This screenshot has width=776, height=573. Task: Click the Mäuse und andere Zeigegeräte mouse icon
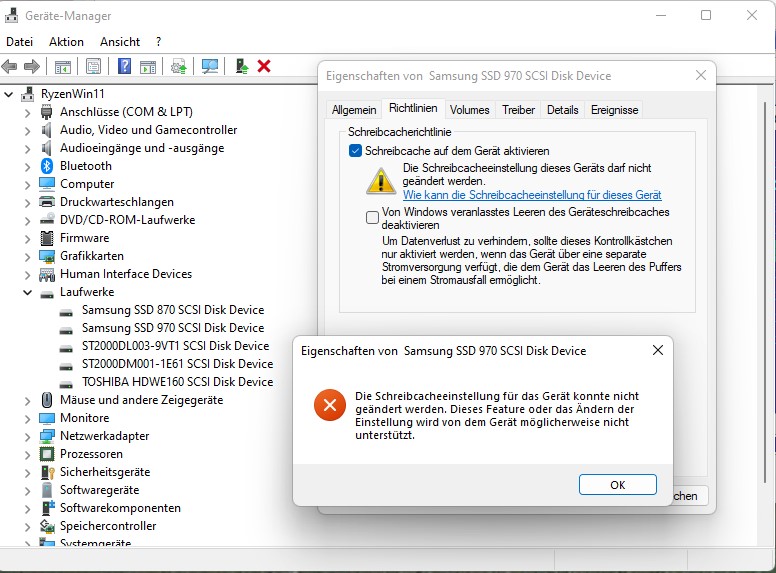47,400
